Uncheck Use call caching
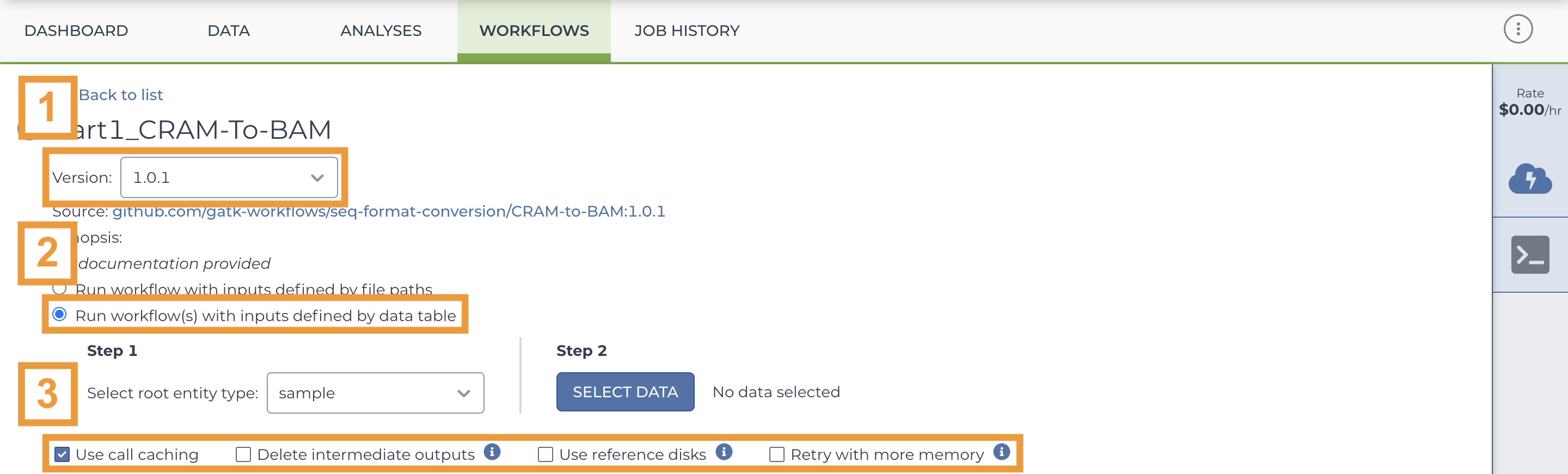The width and height of the screenshot is (1568, 474). [62, 454]
